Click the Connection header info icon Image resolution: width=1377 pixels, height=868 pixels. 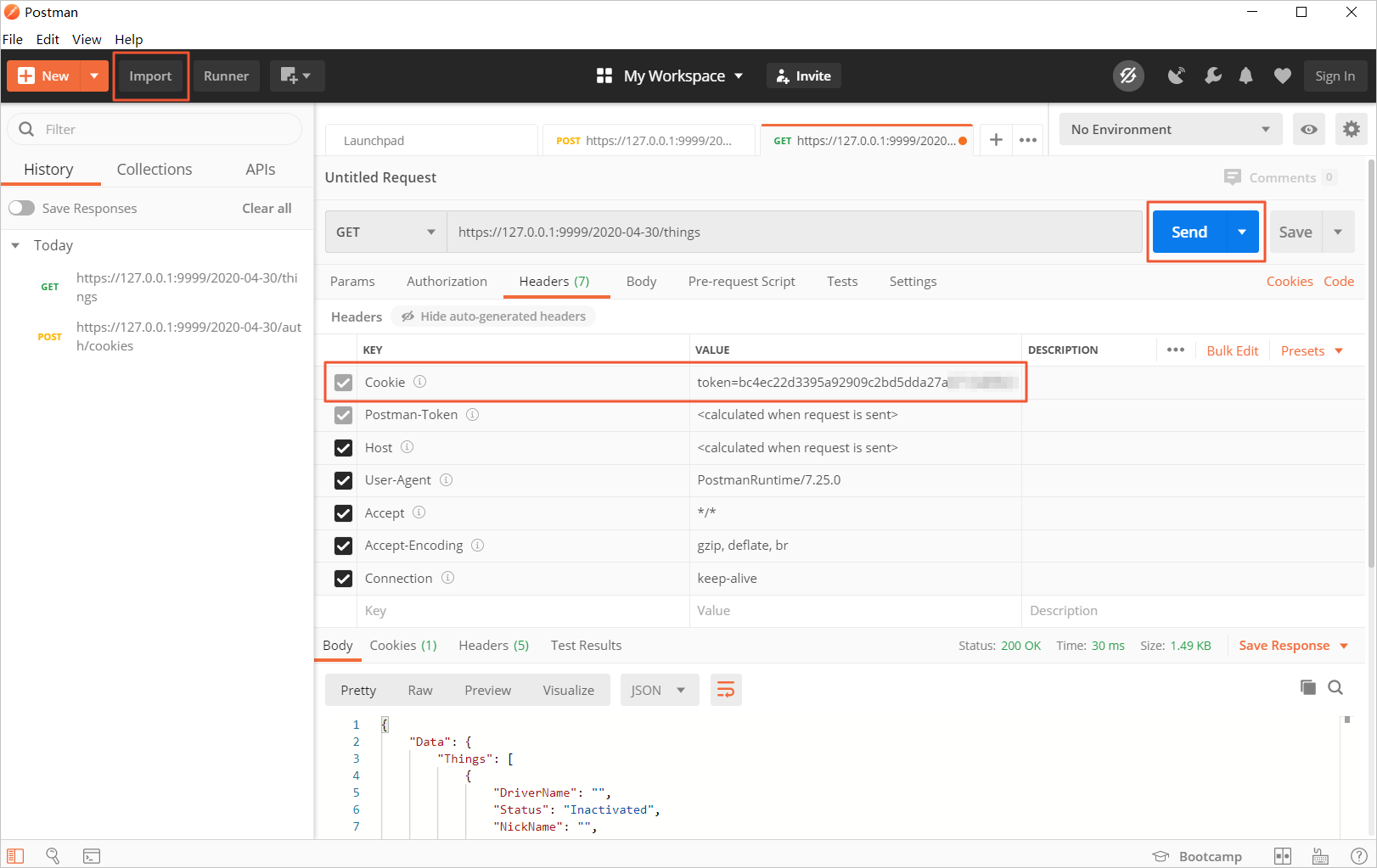tap(447, 578)
